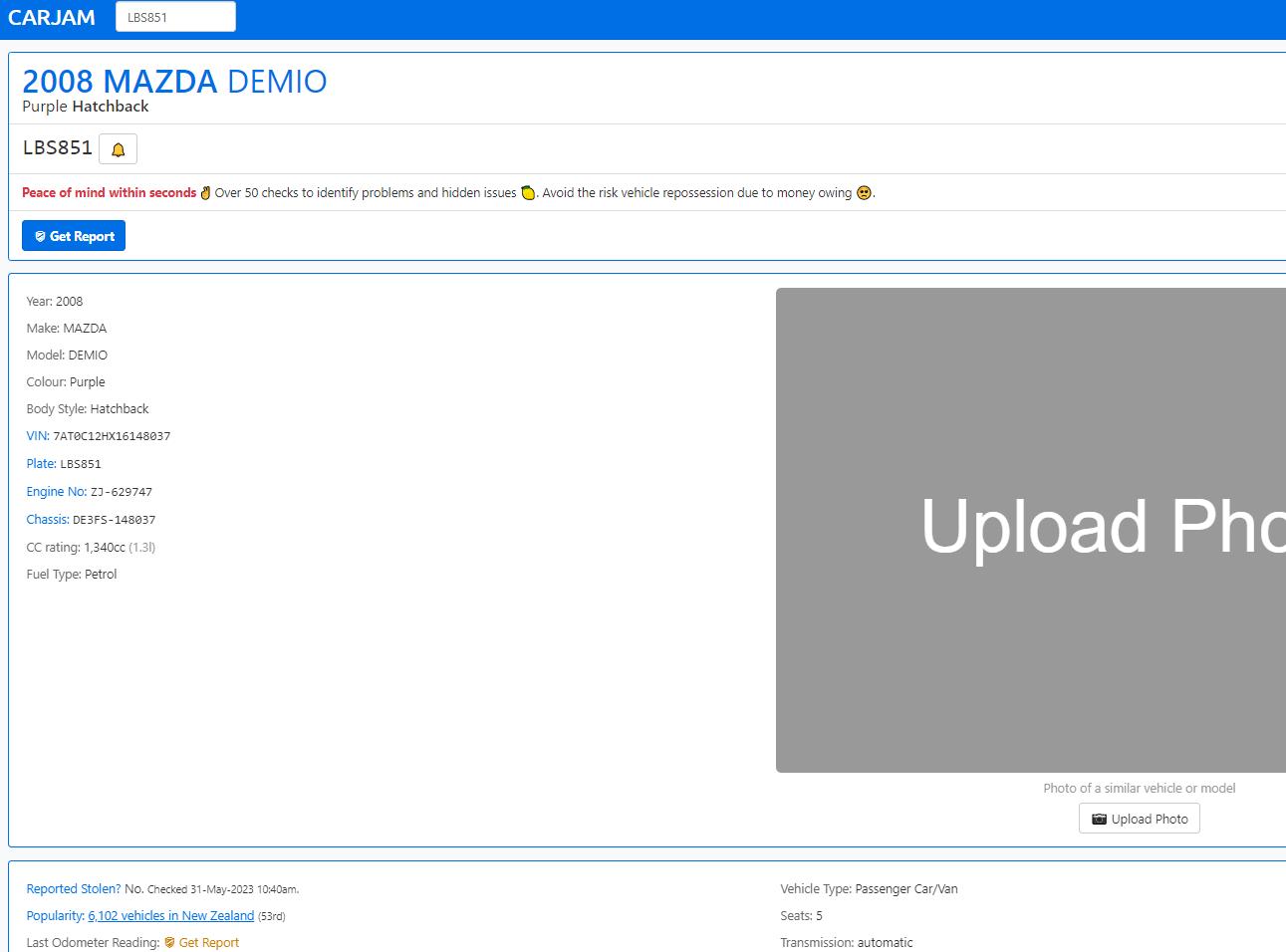Click the Plate label link

point(41,464)
